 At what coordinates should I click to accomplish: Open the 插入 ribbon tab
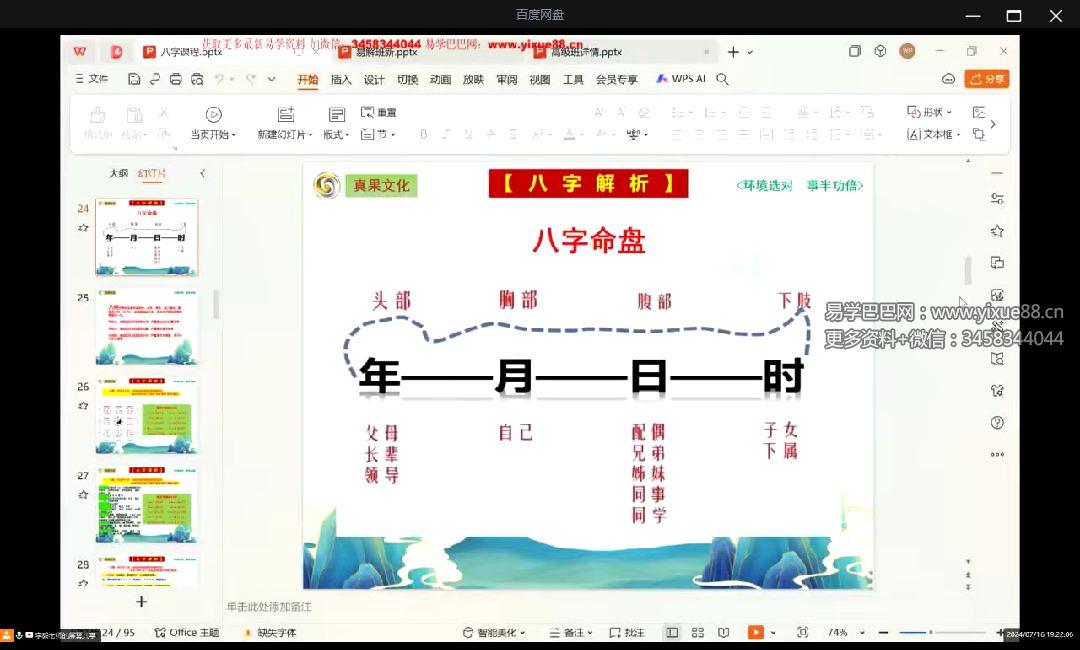tap(341, 79)
